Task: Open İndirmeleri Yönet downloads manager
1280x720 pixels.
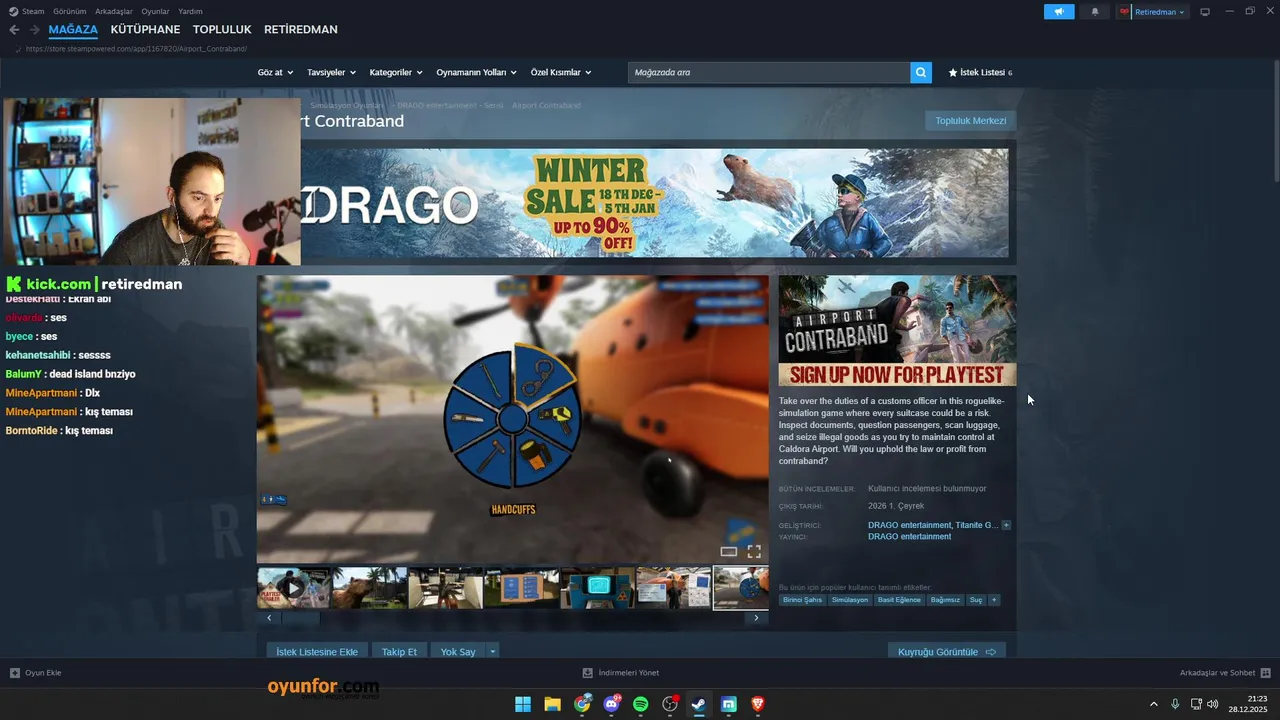Action: pos(621,673)
